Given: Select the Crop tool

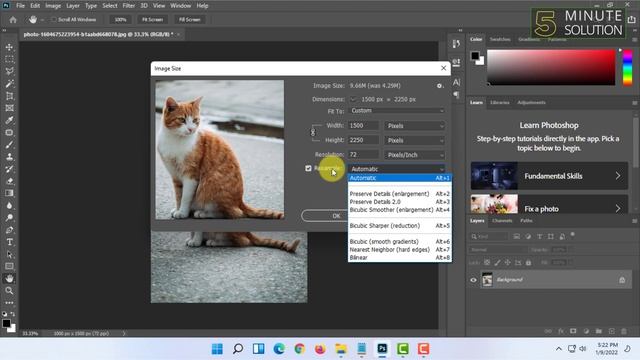Looking at the screenshot, I should [x=9, y=96].
